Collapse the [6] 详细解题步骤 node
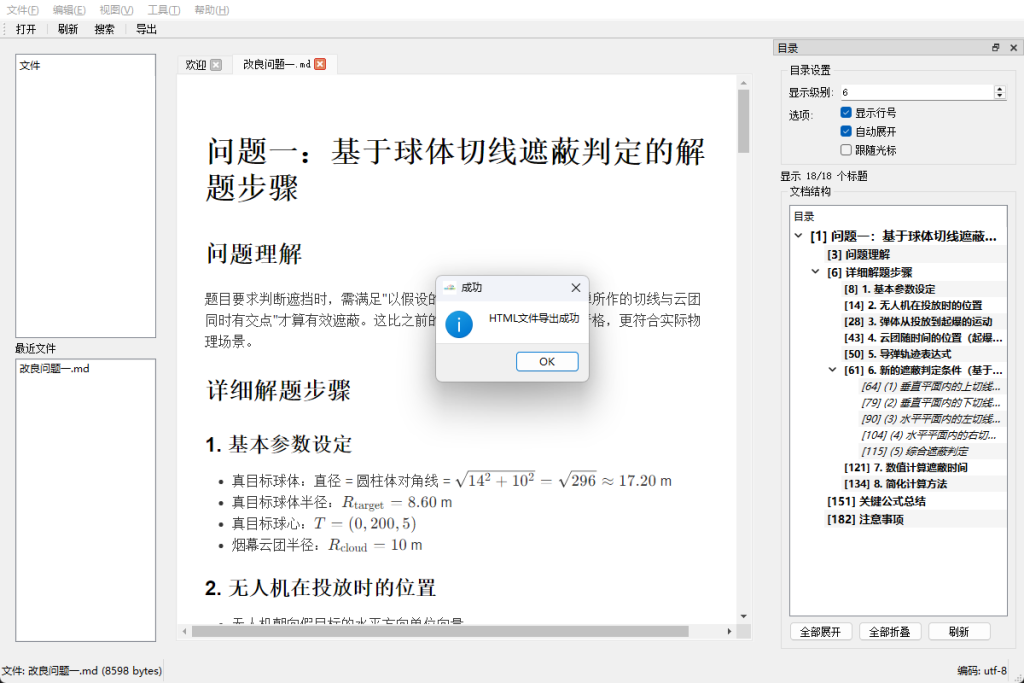Viewport: 1024px width, 683px height. click(815, 272)
